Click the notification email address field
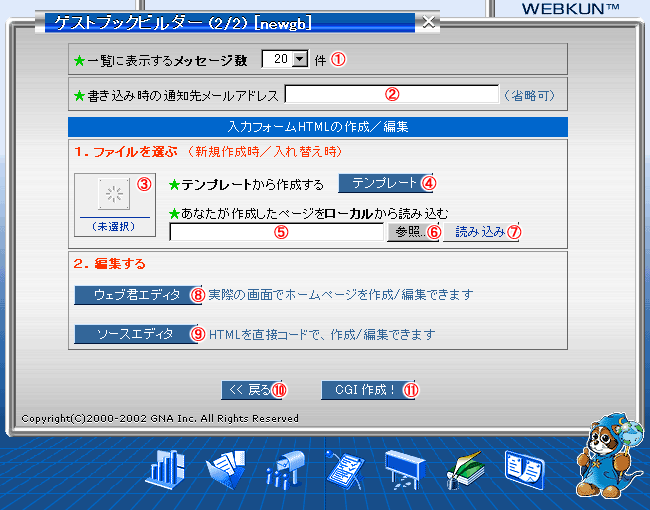The width and height of the screenshot is (650, 510). coord(391,95)
